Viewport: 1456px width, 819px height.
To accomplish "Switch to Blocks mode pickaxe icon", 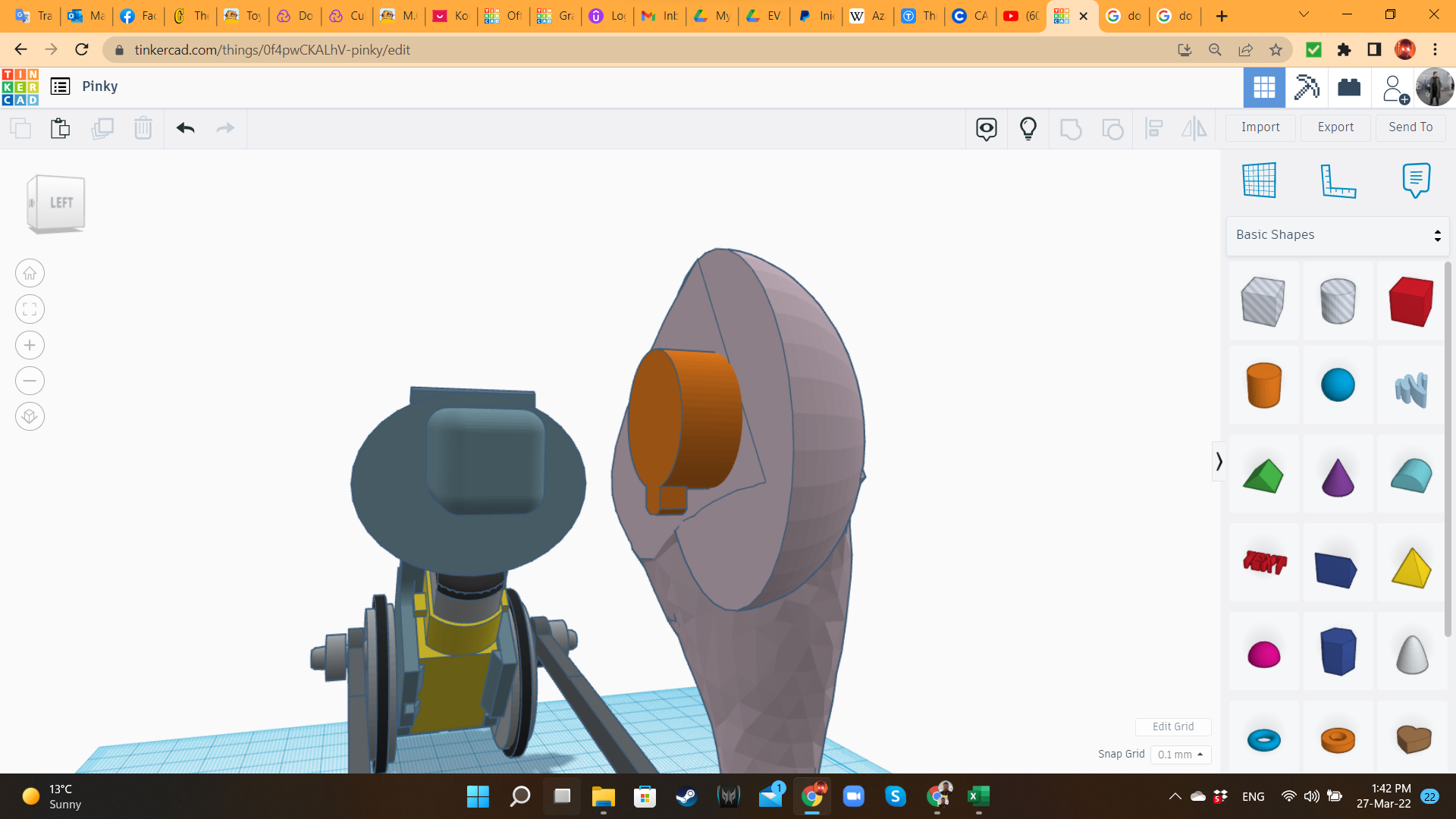I will click(1307, 87).
